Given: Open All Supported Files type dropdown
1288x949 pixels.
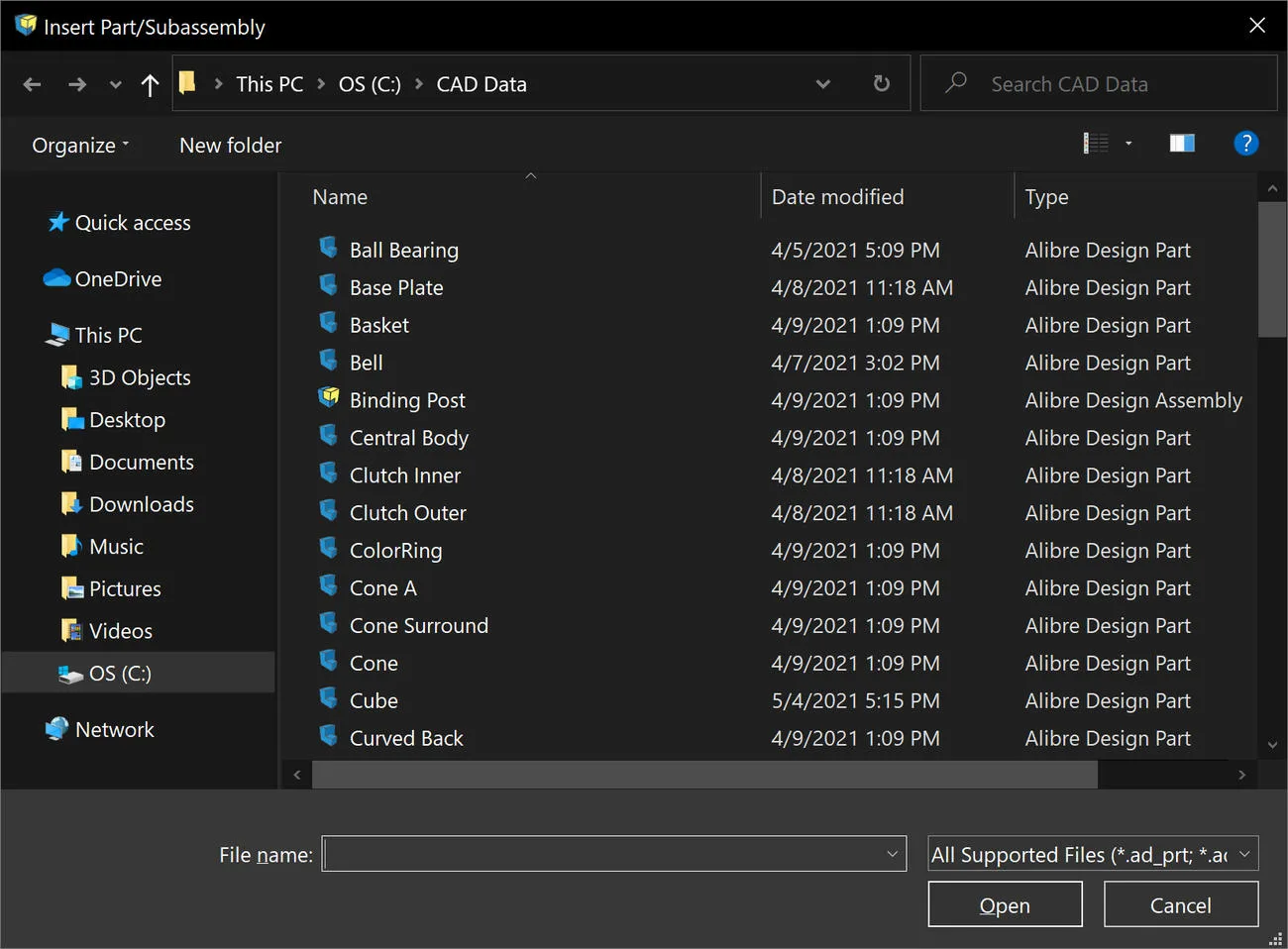Looking at the screenshot, I should tap(1093, 854).
